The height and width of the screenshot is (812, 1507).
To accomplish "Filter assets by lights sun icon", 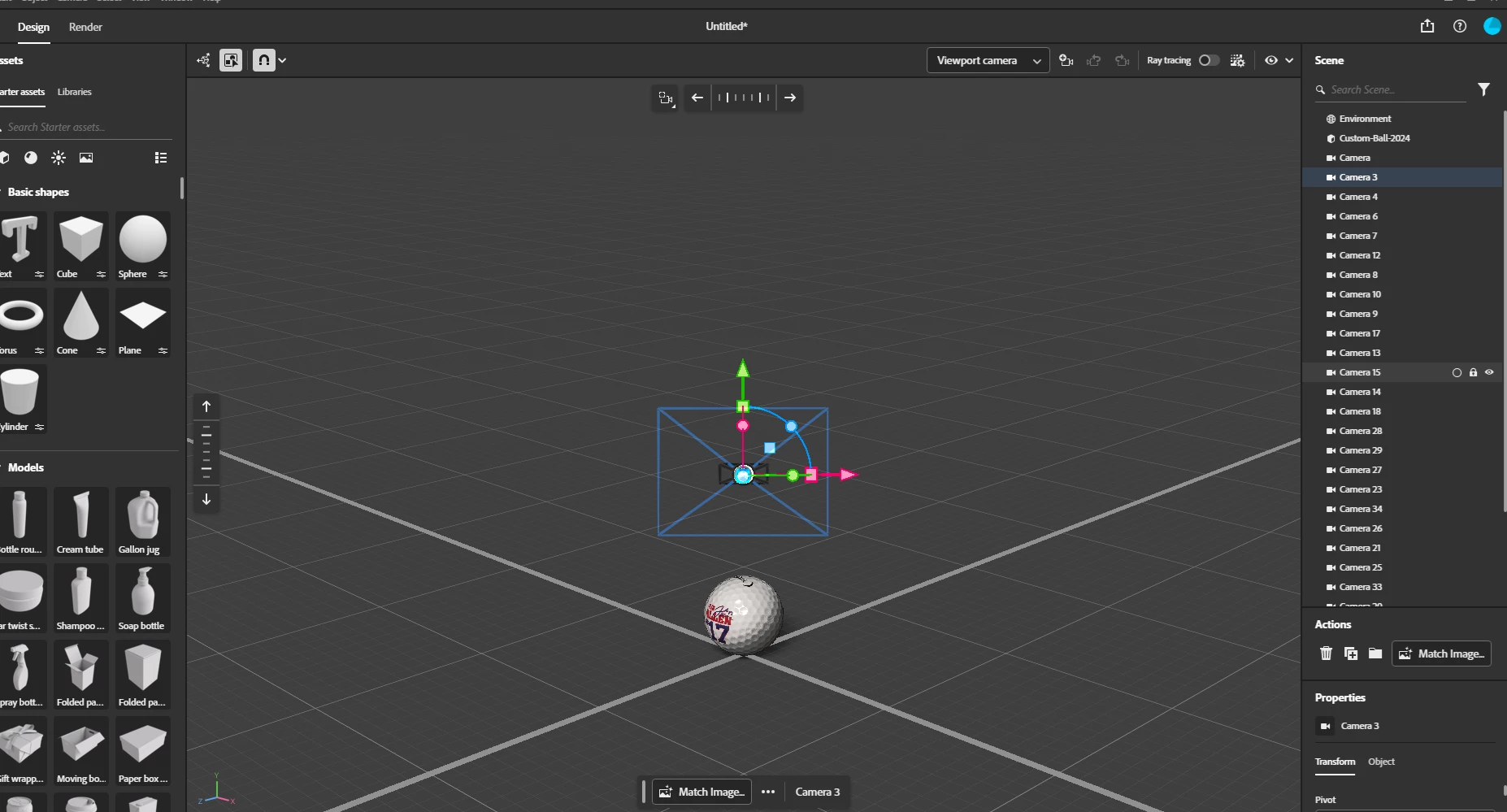I will coord(59,158).
